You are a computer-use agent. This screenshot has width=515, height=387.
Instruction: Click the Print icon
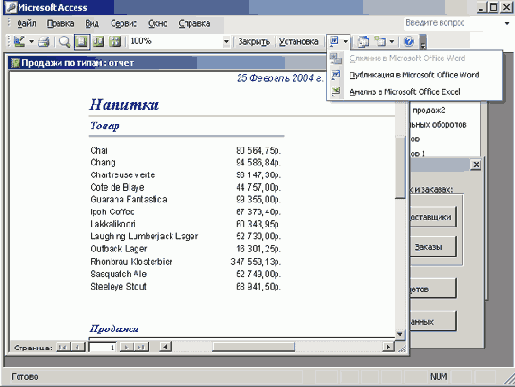(x=44, y=42)
